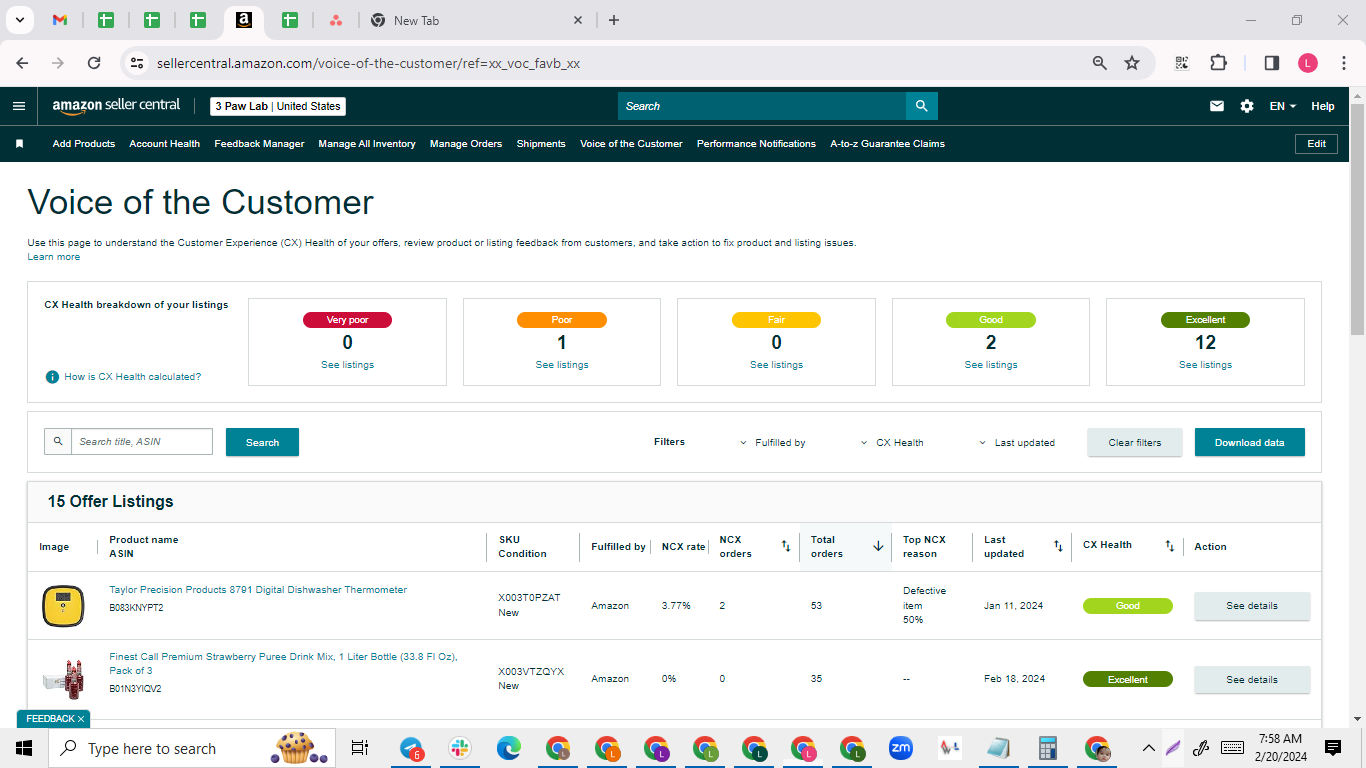Open the Taylor Precision Products thermometer link
1366x768 pixels.
point(258,590)
